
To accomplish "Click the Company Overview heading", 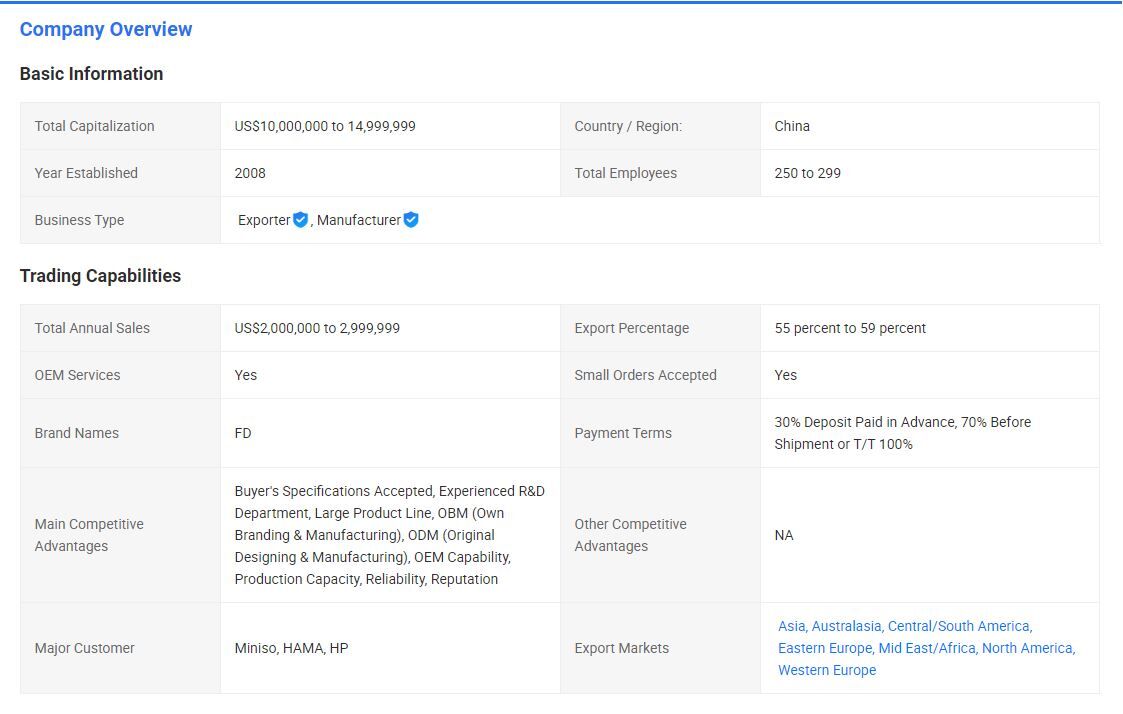I will coord(106,29).
